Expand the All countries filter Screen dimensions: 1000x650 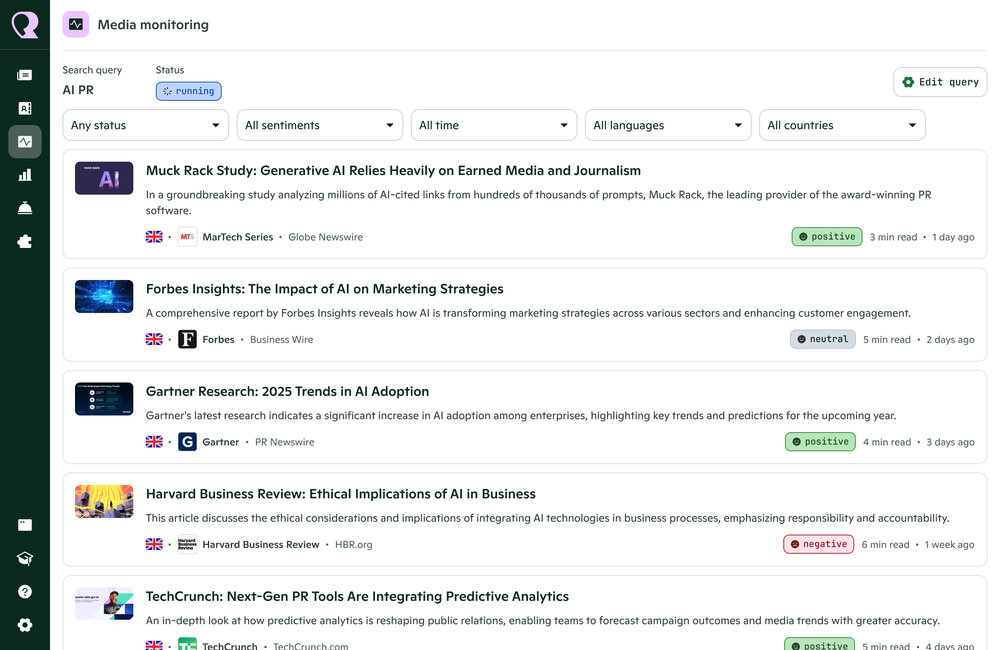point(841,125)
